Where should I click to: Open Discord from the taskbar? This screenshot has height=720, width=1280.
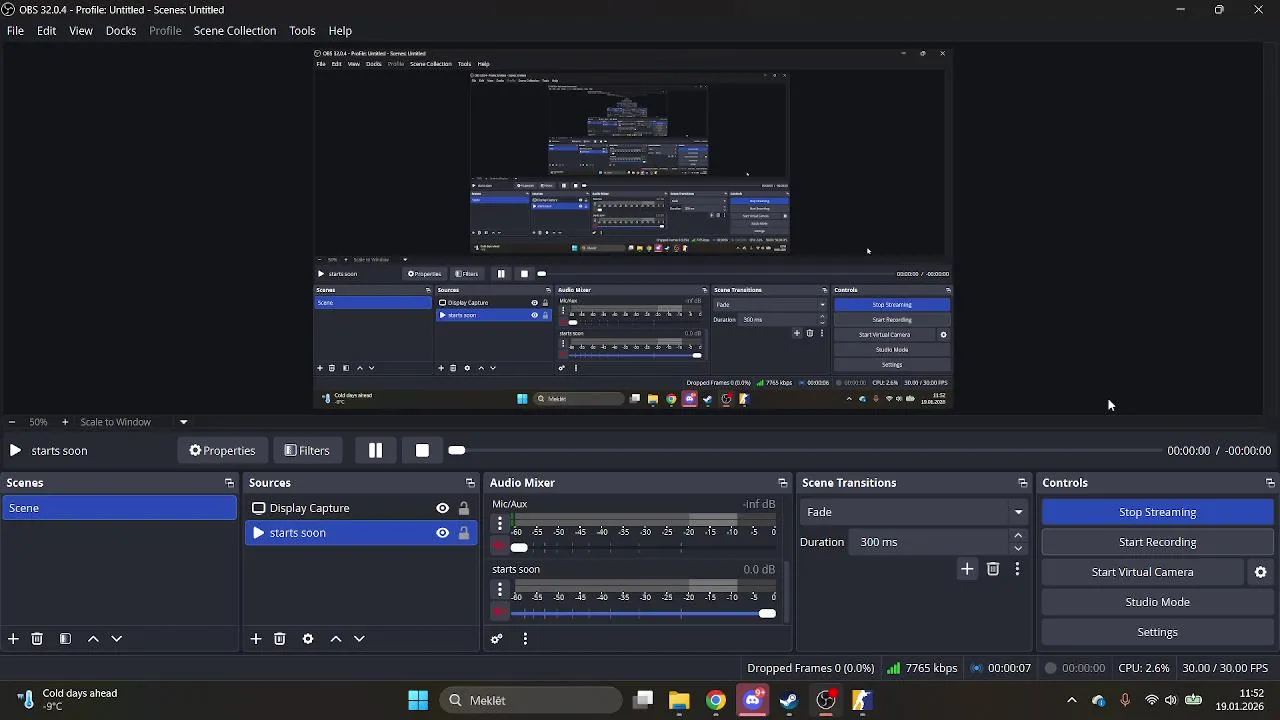click(752, 700)
